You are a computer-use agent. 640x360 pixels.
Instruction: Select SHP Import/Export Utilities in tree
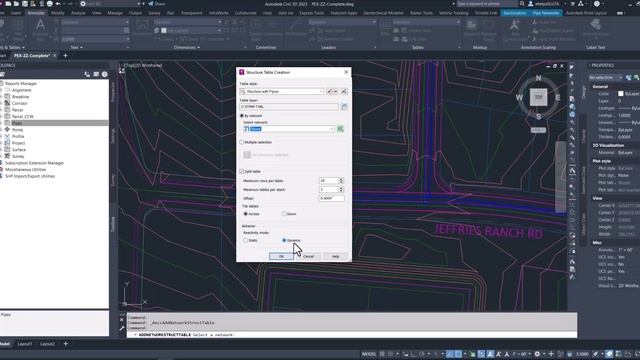click(x=30, y=176)
